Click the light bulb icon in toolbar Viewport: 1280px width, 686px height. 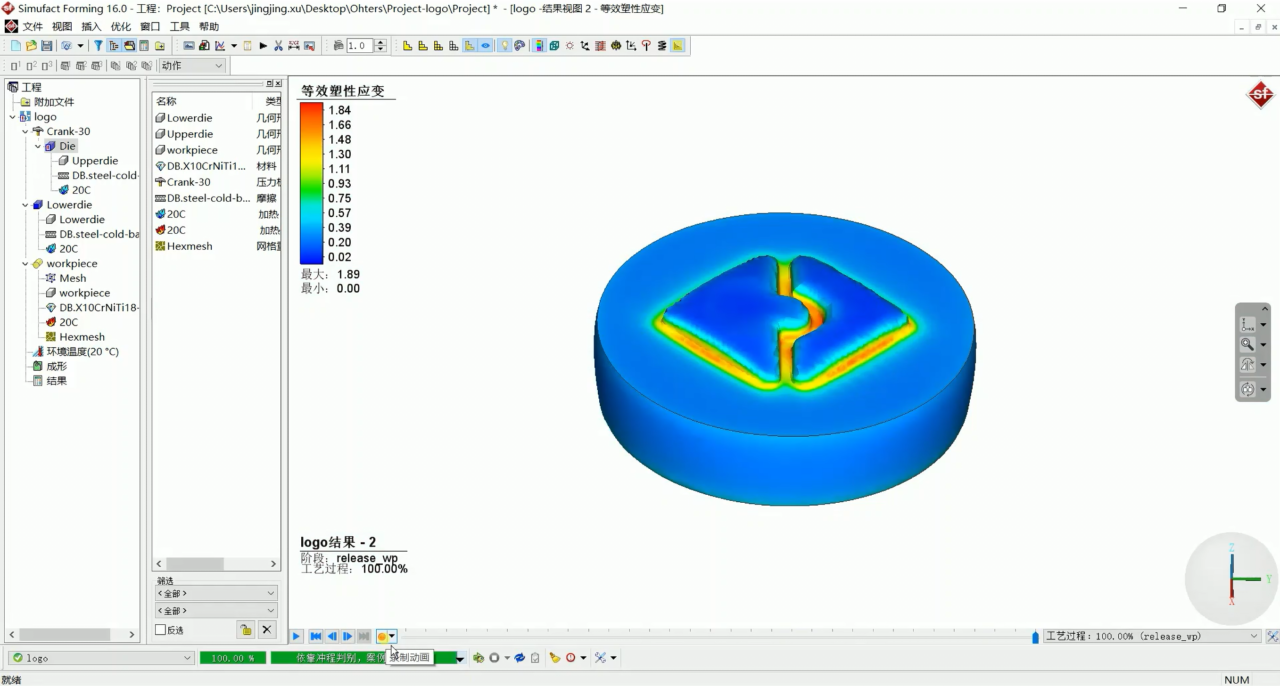(x=504, y=46)
